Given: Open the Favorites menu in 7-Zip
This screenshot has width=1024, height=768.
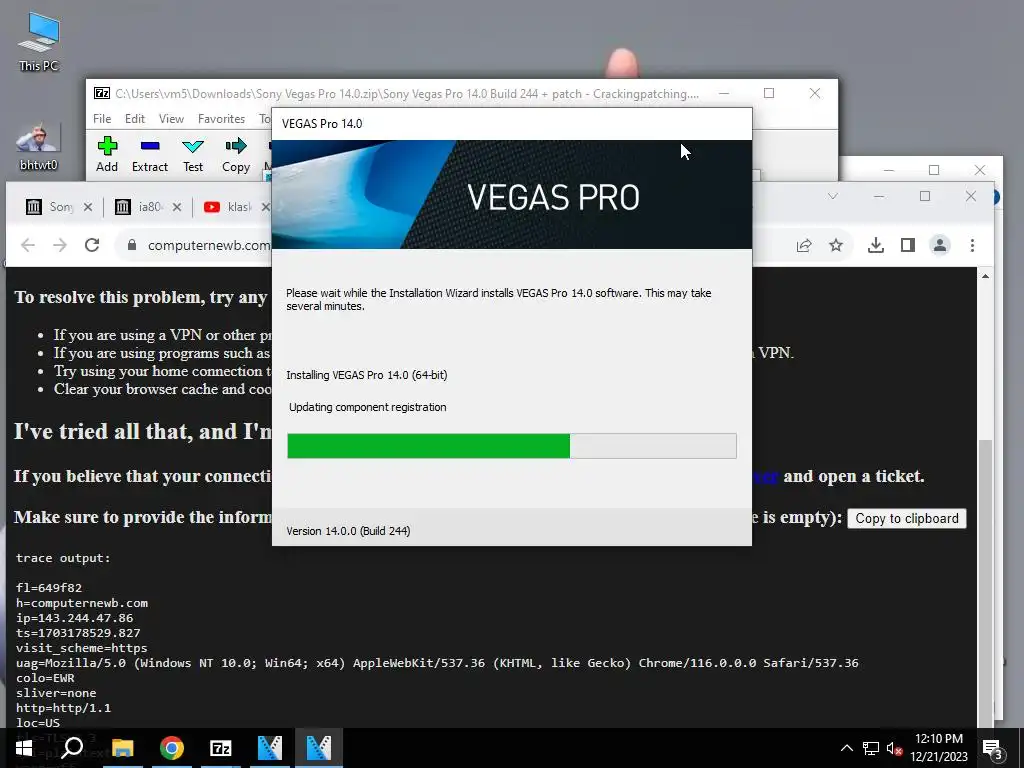Looking at the screenshot, I should coord(221,119).
